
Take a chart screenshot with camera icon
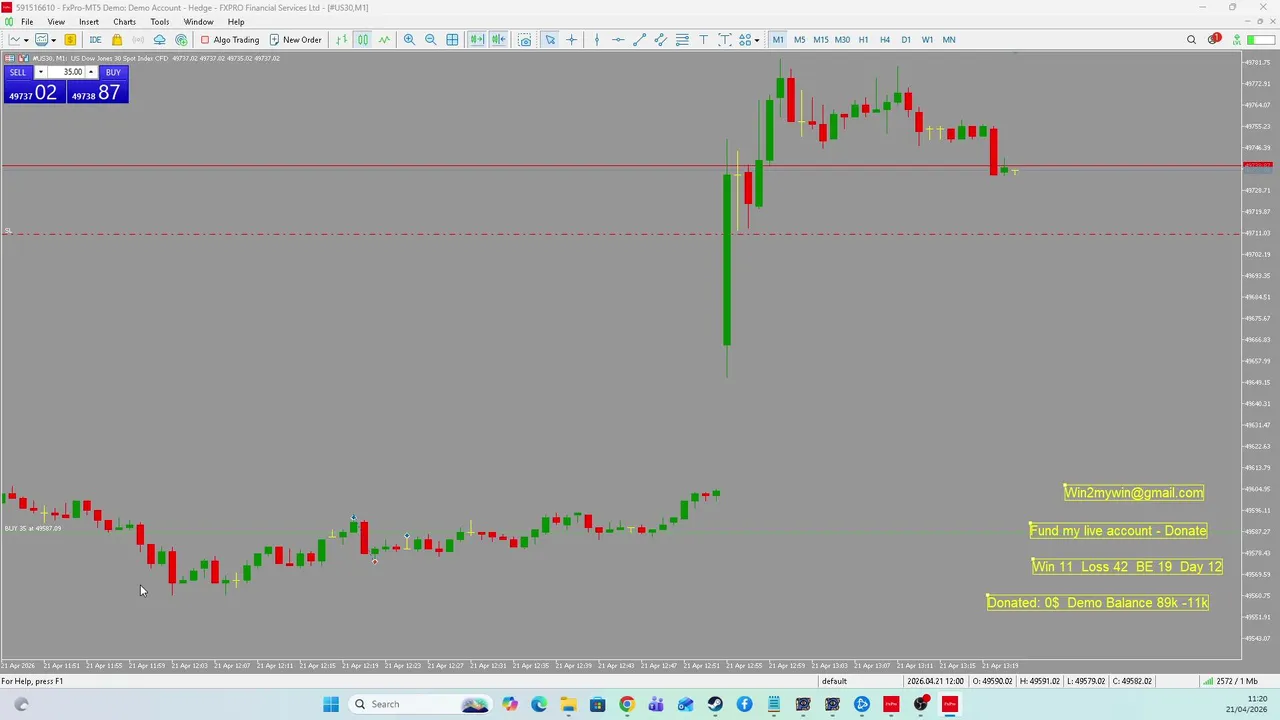pos(524,40)
